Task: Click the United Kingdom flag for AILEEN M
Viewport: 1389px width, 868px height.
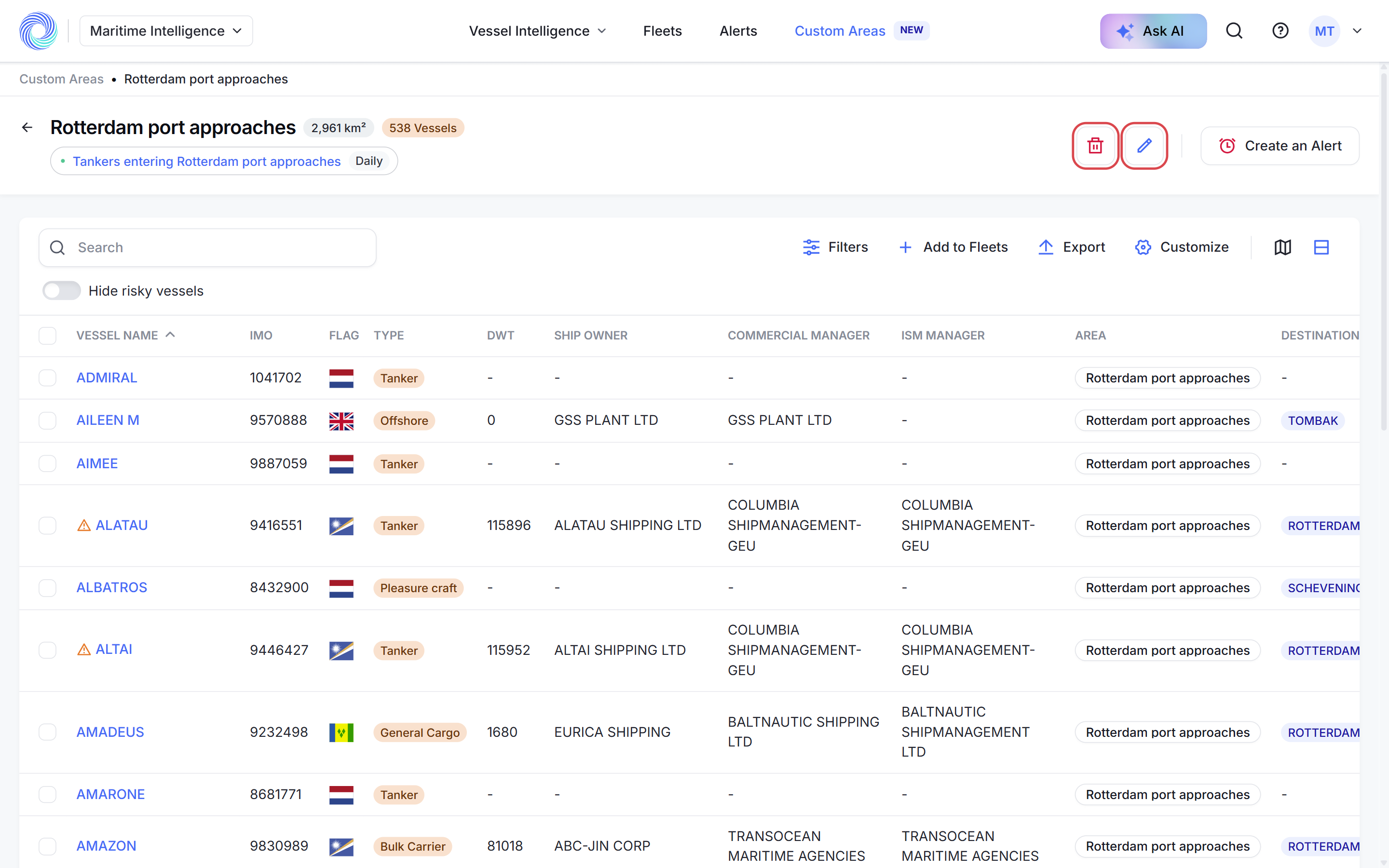Action: pyautogui.click(x=341, y=421)
